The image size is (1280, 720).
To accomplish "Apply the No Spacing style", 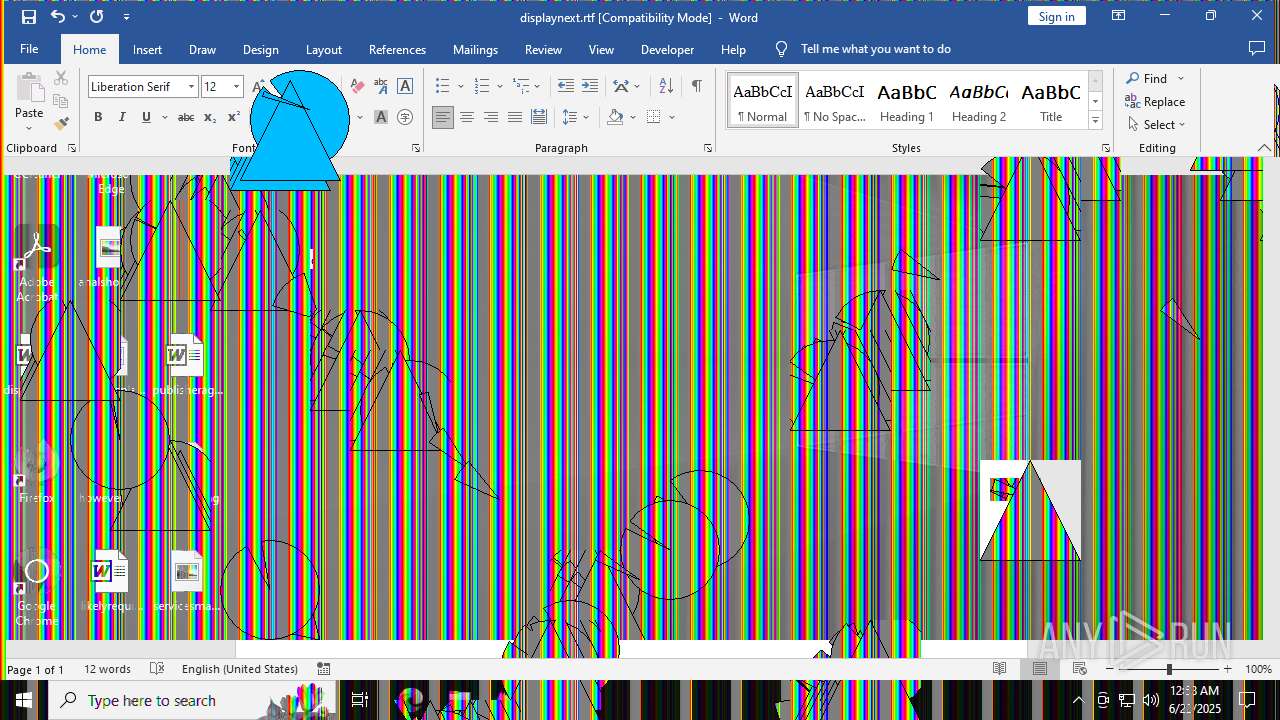I will (x=835, y=101).
